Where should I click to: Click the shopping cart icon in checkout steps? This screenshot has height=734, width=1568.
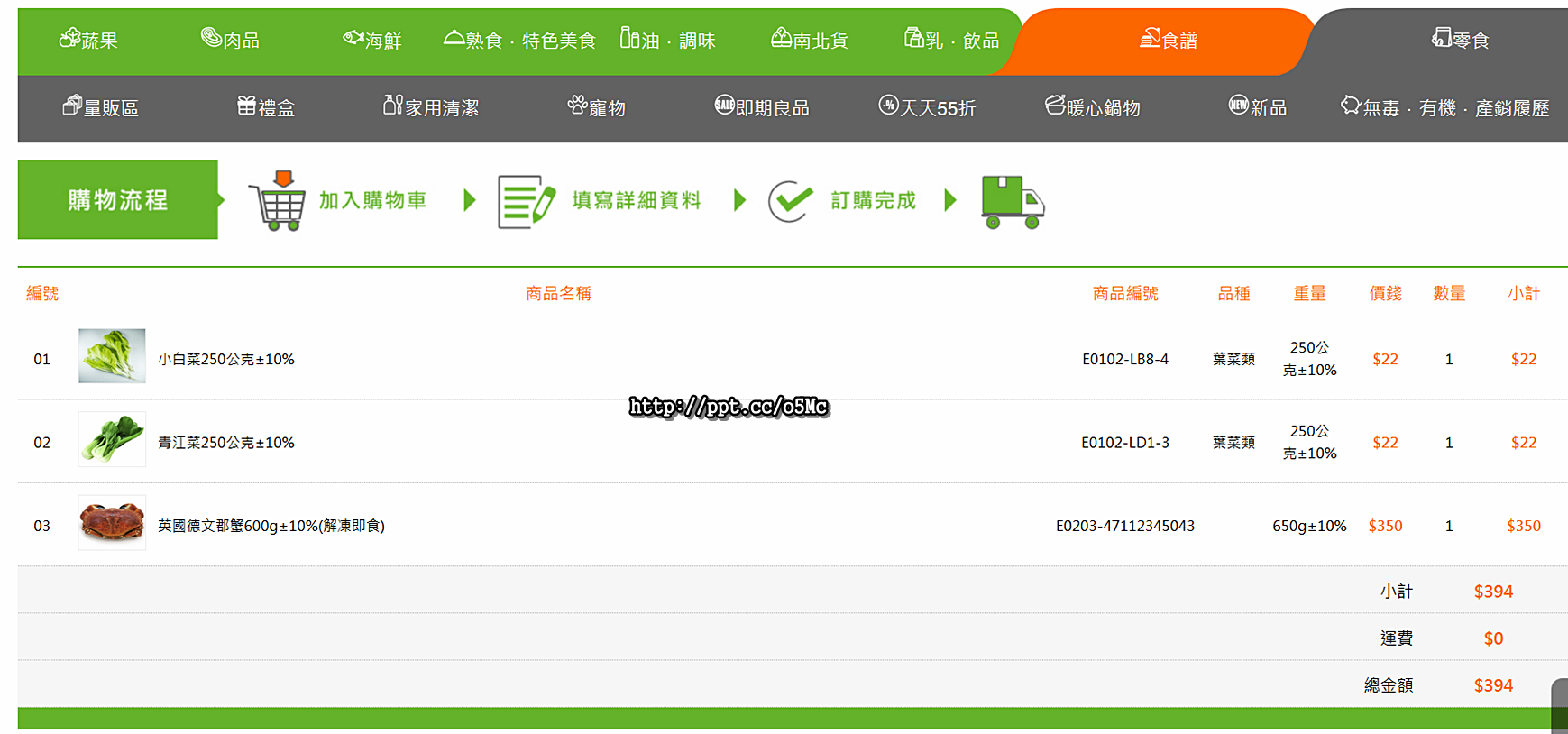(x=278, y=200)
